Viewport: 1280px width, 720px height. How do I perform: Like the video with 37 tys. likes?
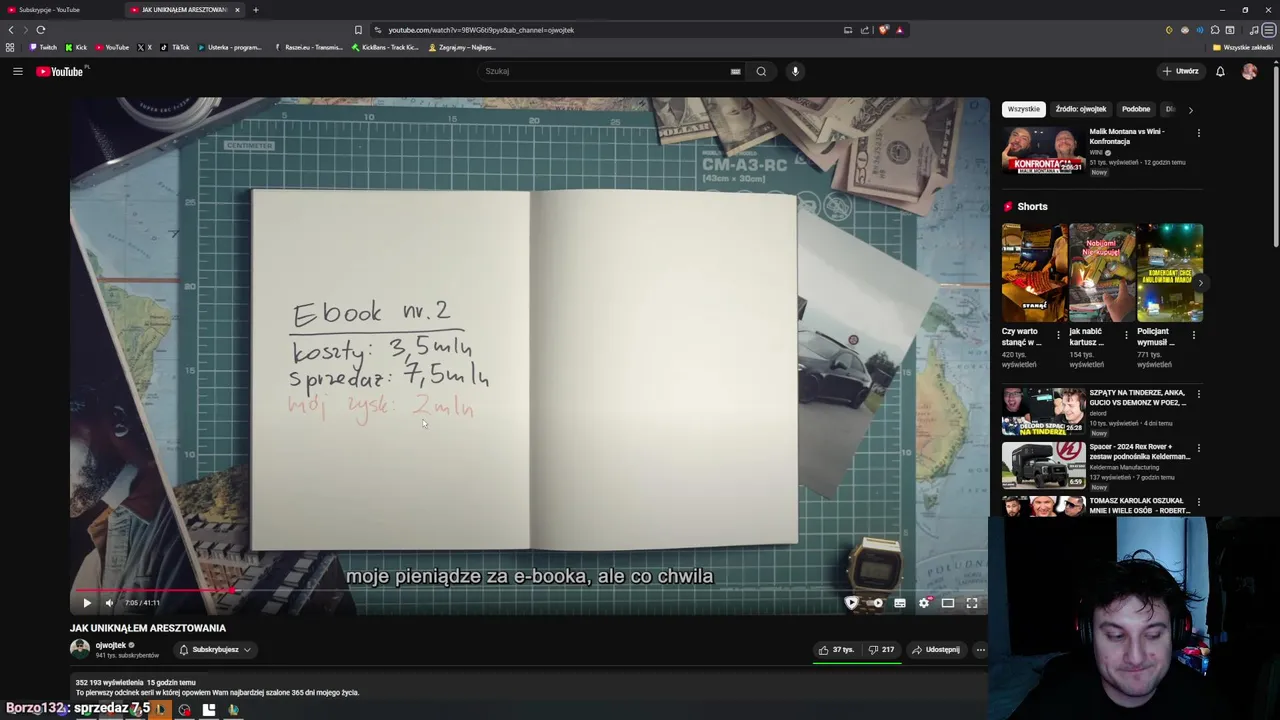(836, 650)
